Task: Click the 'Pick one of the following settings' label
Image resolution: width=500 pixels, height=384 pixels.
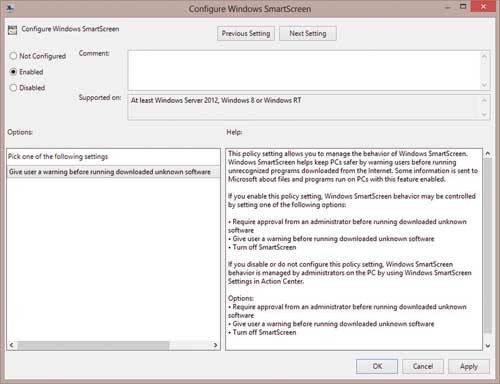Action: (58, 156)
